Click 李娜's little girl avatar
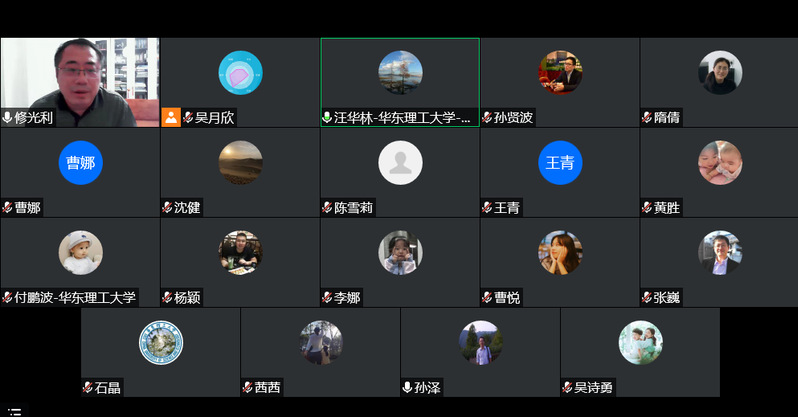The width and height of the screenshot is (798, 417). tap(400, 253)
